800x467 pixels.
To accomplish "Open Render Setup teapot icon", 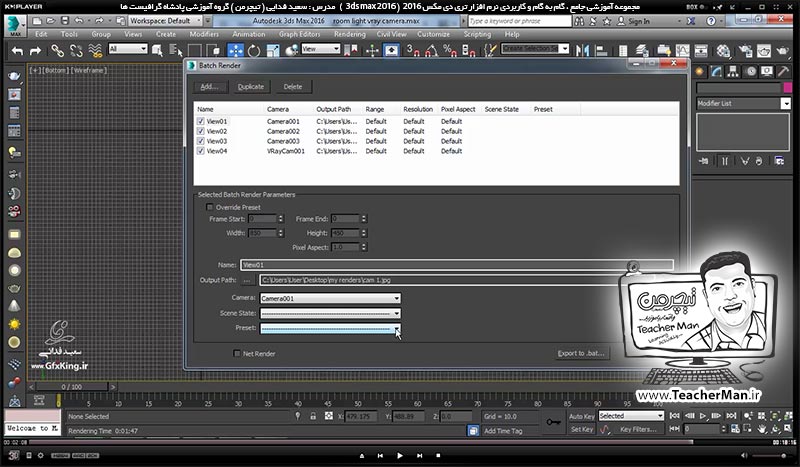I will 745,51.
